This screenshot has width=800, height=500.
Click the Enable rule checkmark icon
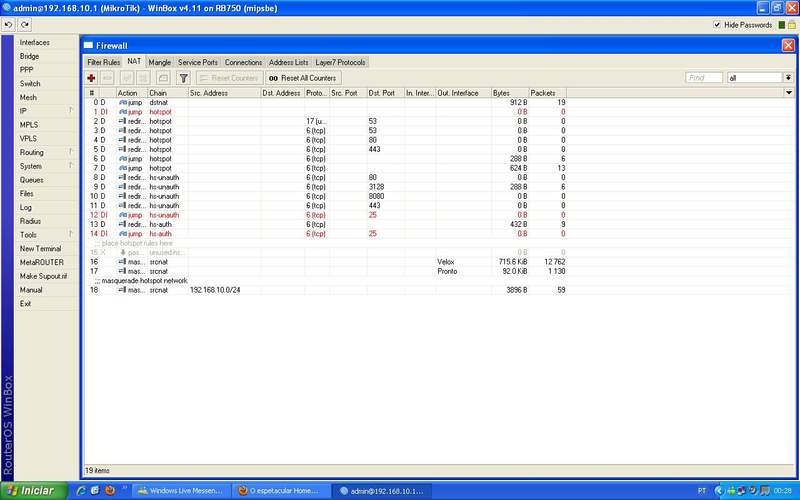127,78
